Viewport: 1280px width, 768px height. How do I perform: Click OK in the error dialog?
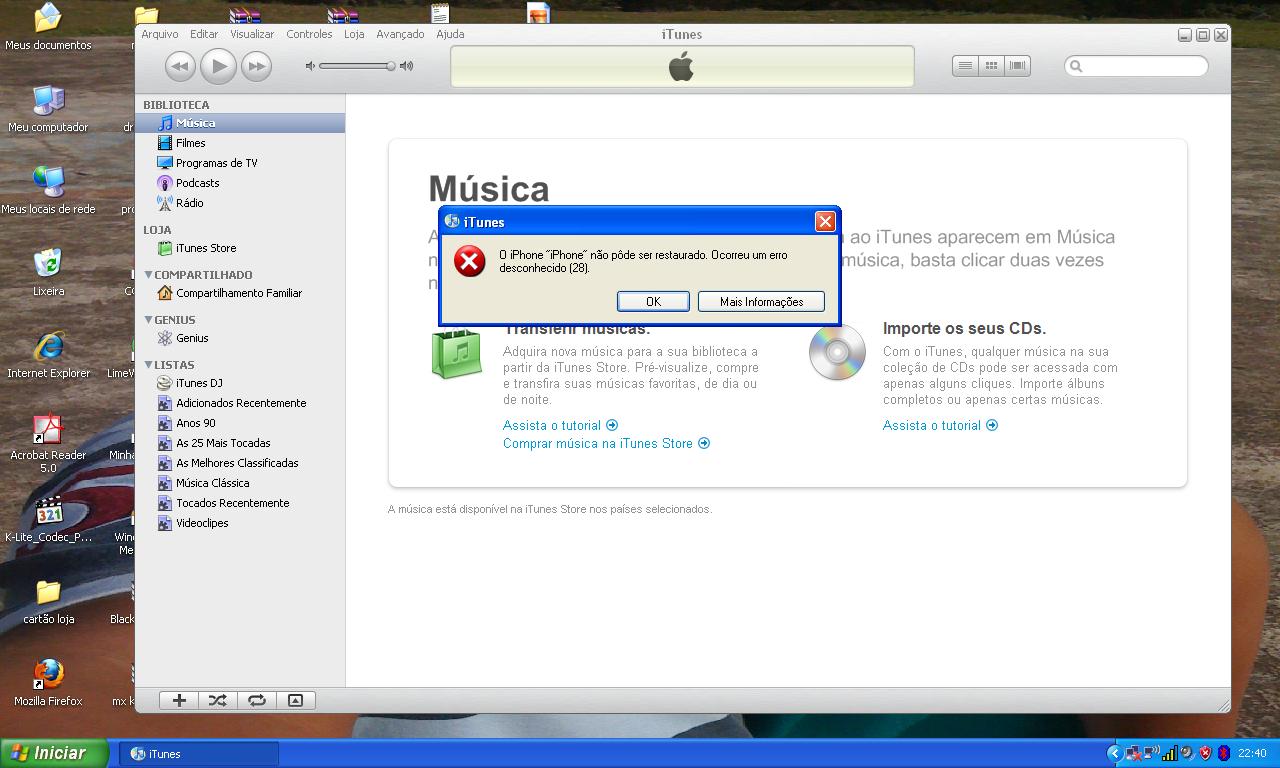[x=653, y=302]
